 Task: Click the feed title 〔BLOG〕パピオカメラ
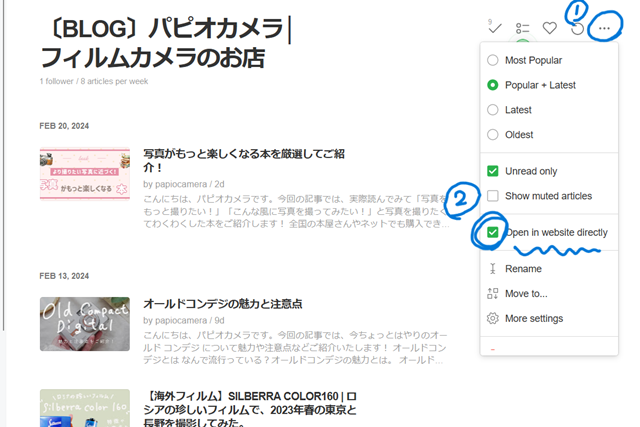(x=167, y=43)
